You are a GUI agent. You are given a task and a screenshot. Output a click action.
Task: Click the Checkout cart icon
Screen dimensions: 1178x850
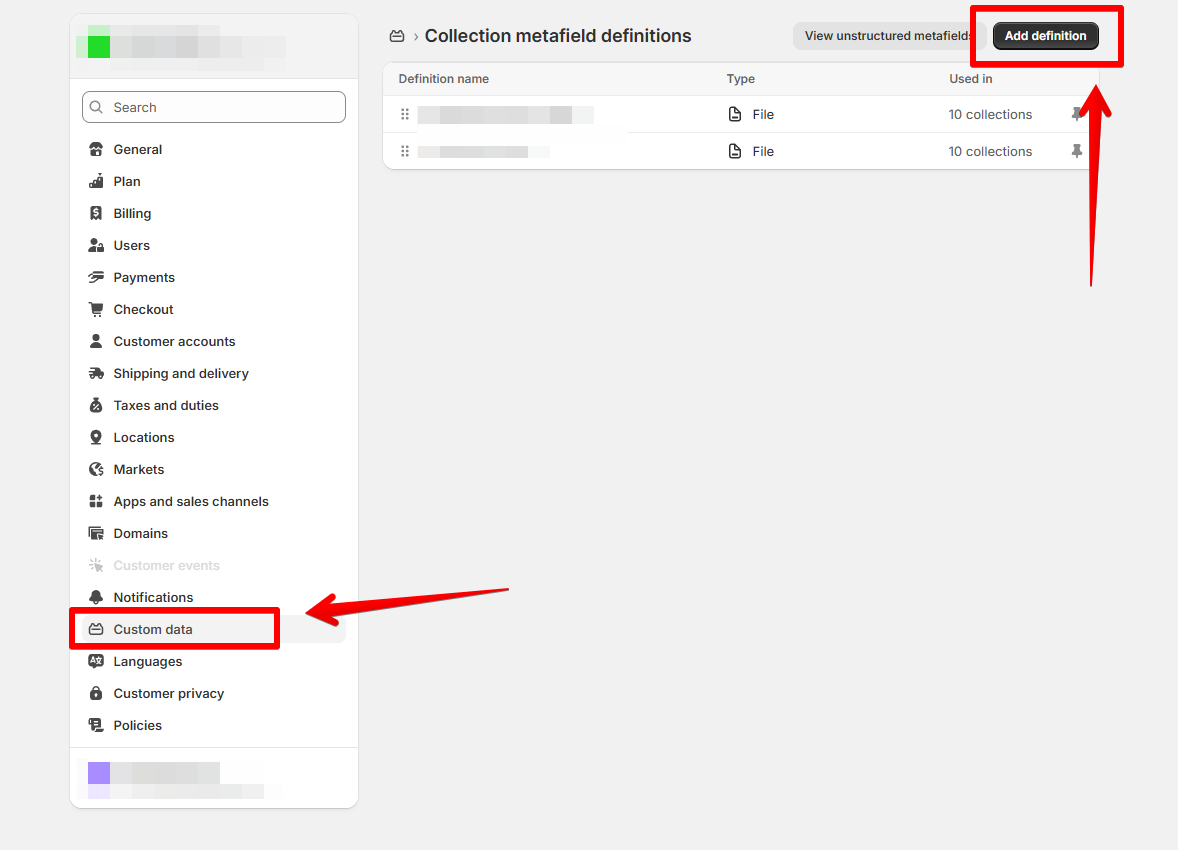(x=96, y=310)
